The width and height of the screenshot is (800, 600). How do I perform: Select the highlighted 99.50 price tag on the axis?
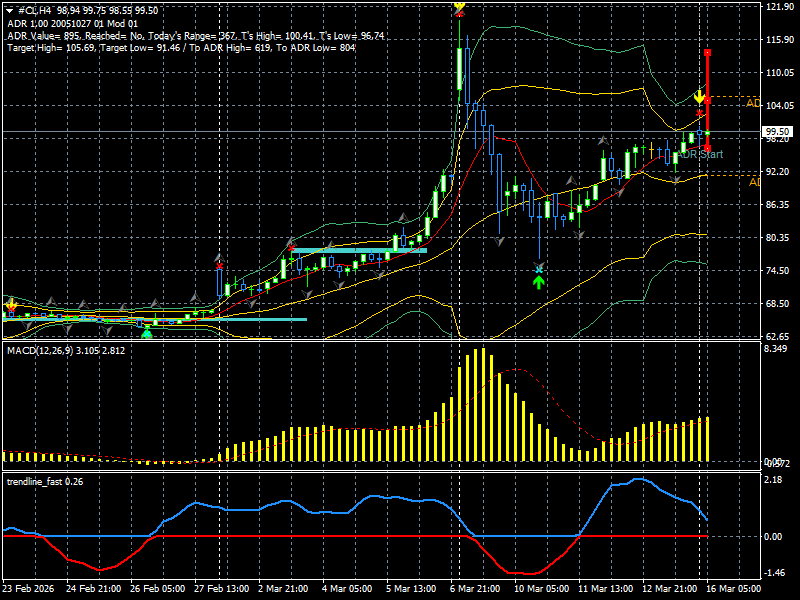776,131
